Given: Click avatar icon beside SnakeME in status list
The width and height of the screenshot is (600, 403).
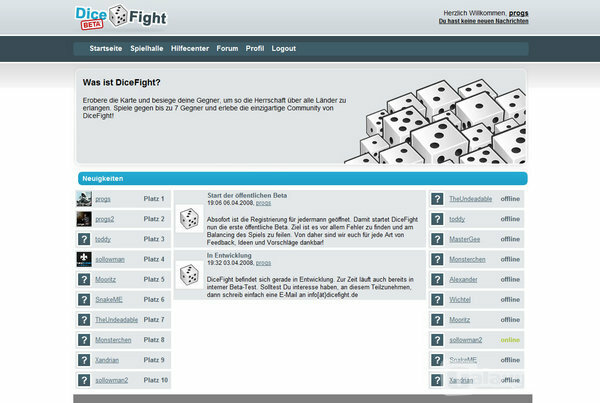Looking at the screenshot, I should tap(437, 360).
